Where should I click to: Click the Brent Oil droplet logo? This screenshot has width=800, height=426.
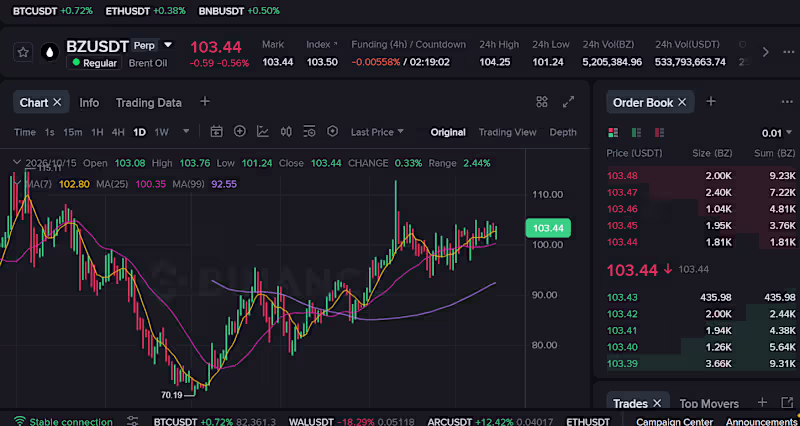point(49,53)
